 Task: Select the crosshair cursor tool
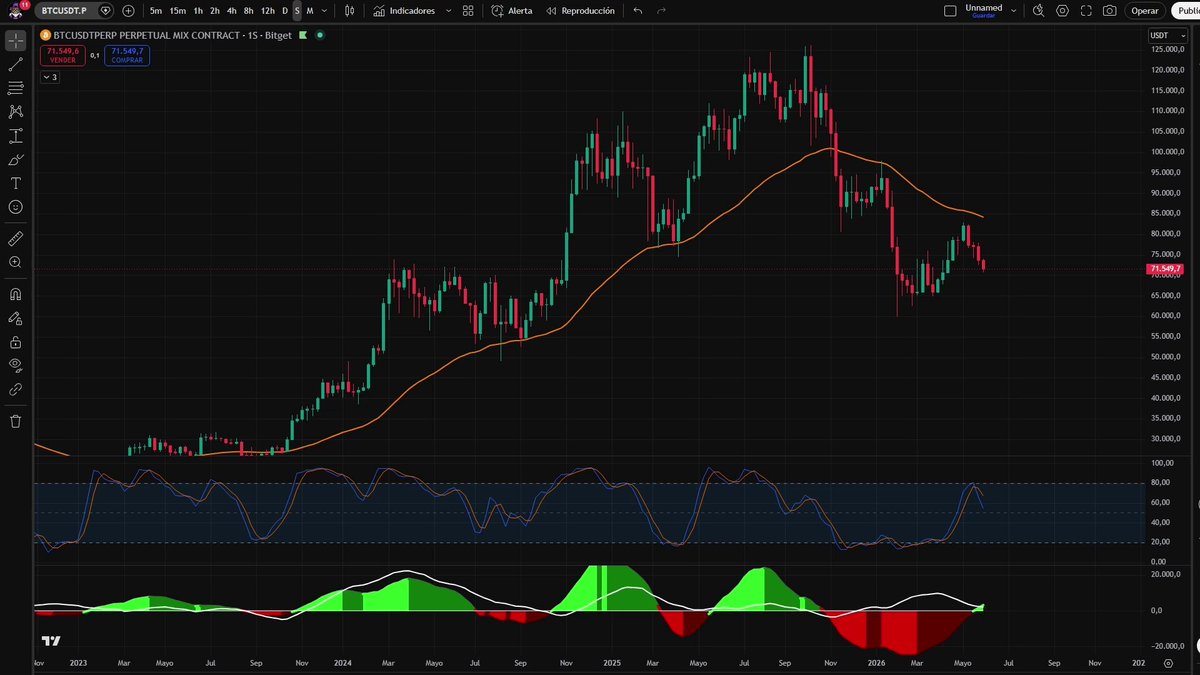tap(16, 41)
